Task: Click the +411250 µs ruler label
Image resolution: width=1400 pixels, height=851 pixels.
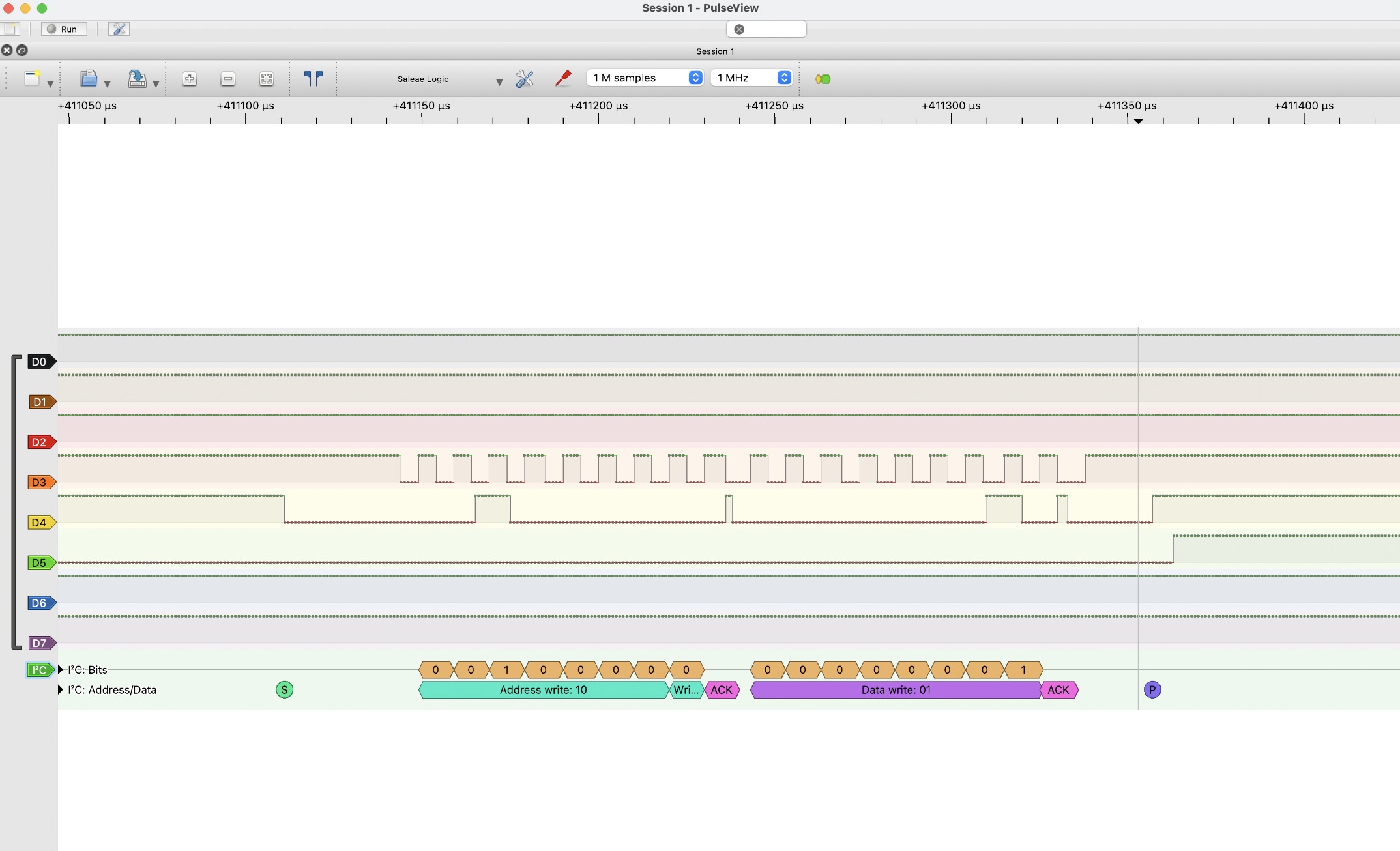Action: point(774,106)
